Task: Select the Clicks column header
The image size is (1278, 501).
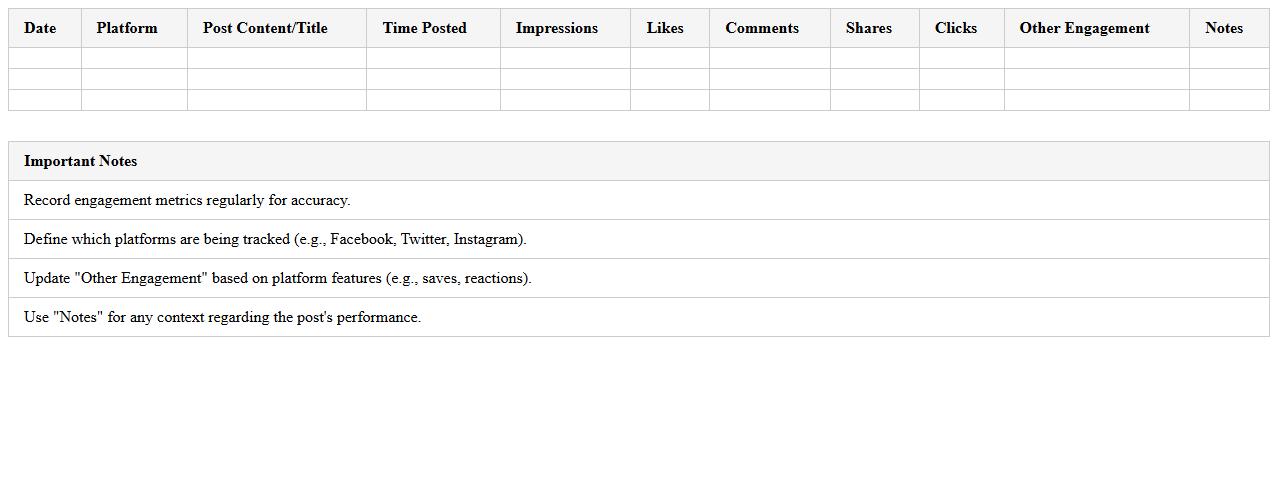Action: 956,28
